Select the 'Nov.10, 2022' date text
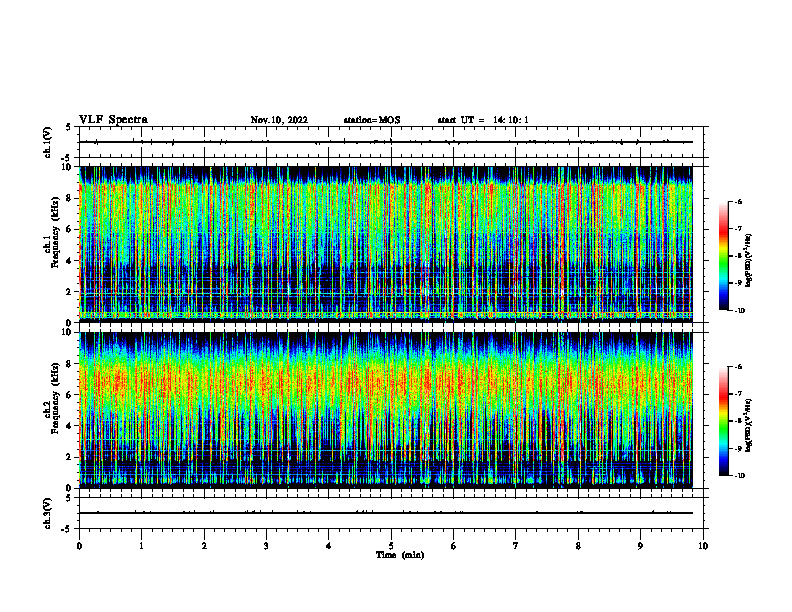This screenshot has height=612, width=792. 279,120
